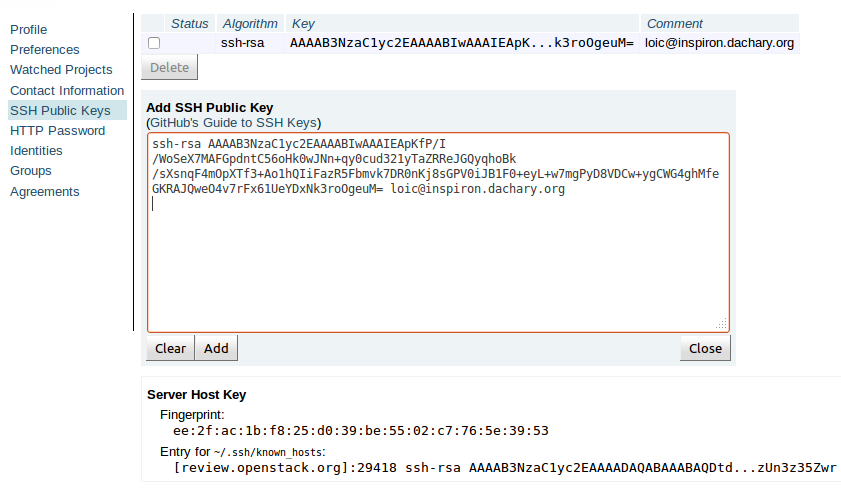The width and height of the screenshot is (841, 492).
Task: Go to Preferences in the sidebar
Action: (x=45, y=49)
